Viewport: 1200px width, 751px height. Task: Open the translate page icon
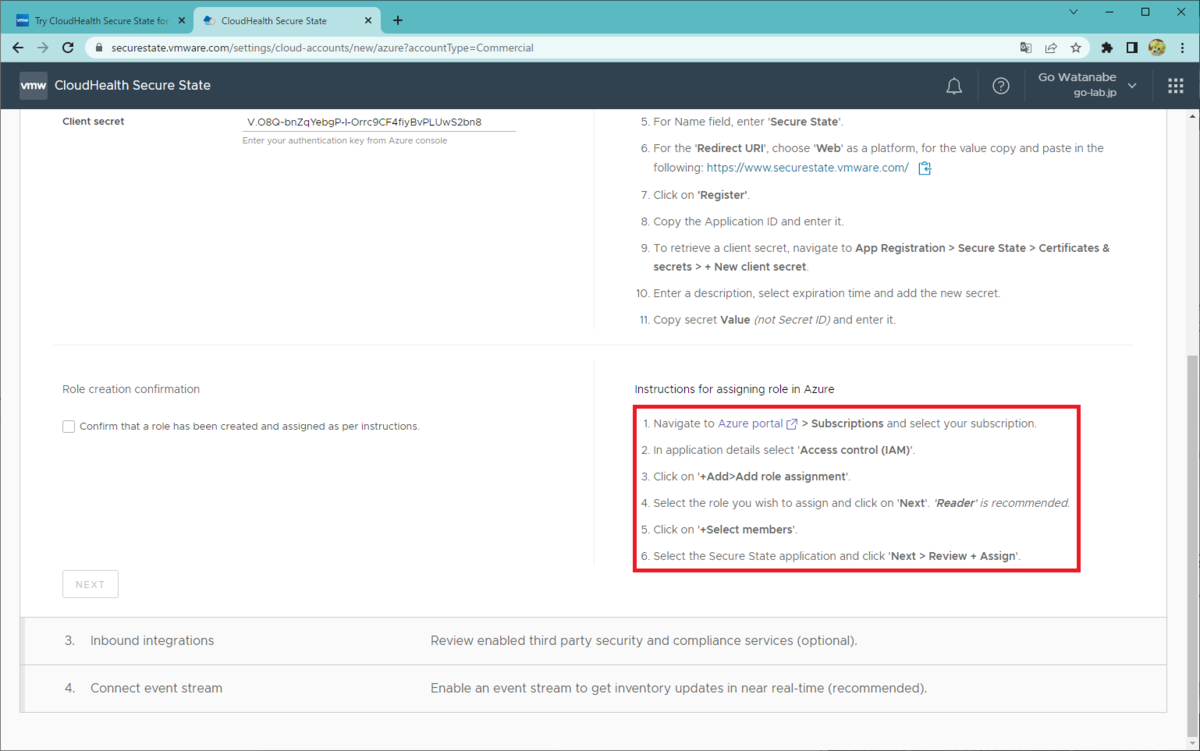point(1026,48)
